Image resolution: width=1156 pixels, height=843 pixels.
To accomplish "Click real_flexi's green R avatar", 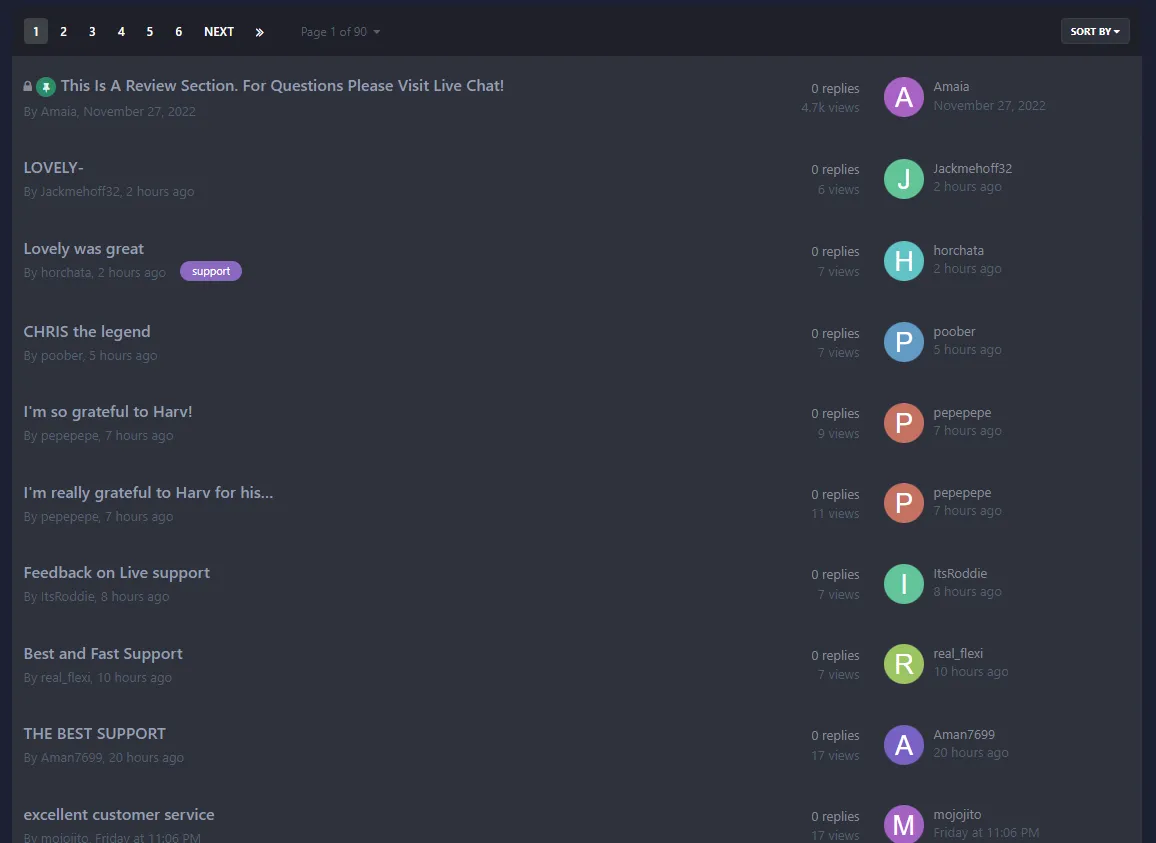I will 903,664.
